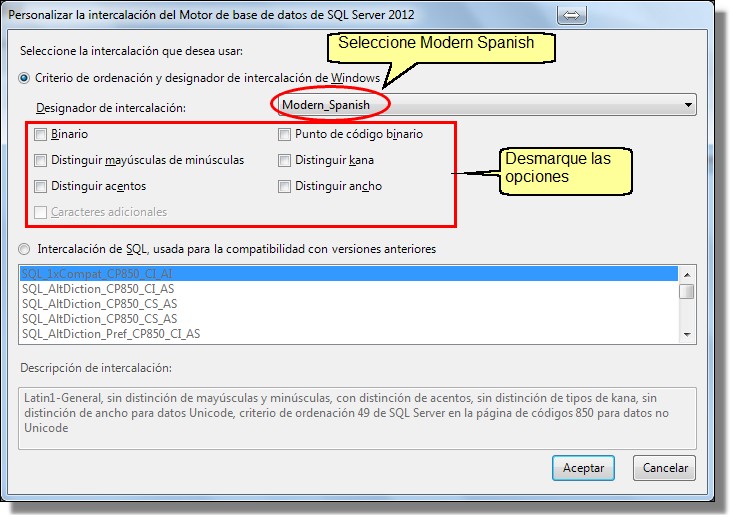
Task: Toggle the Distinguir acentos checkbox
Action: [x=41, y=187]
